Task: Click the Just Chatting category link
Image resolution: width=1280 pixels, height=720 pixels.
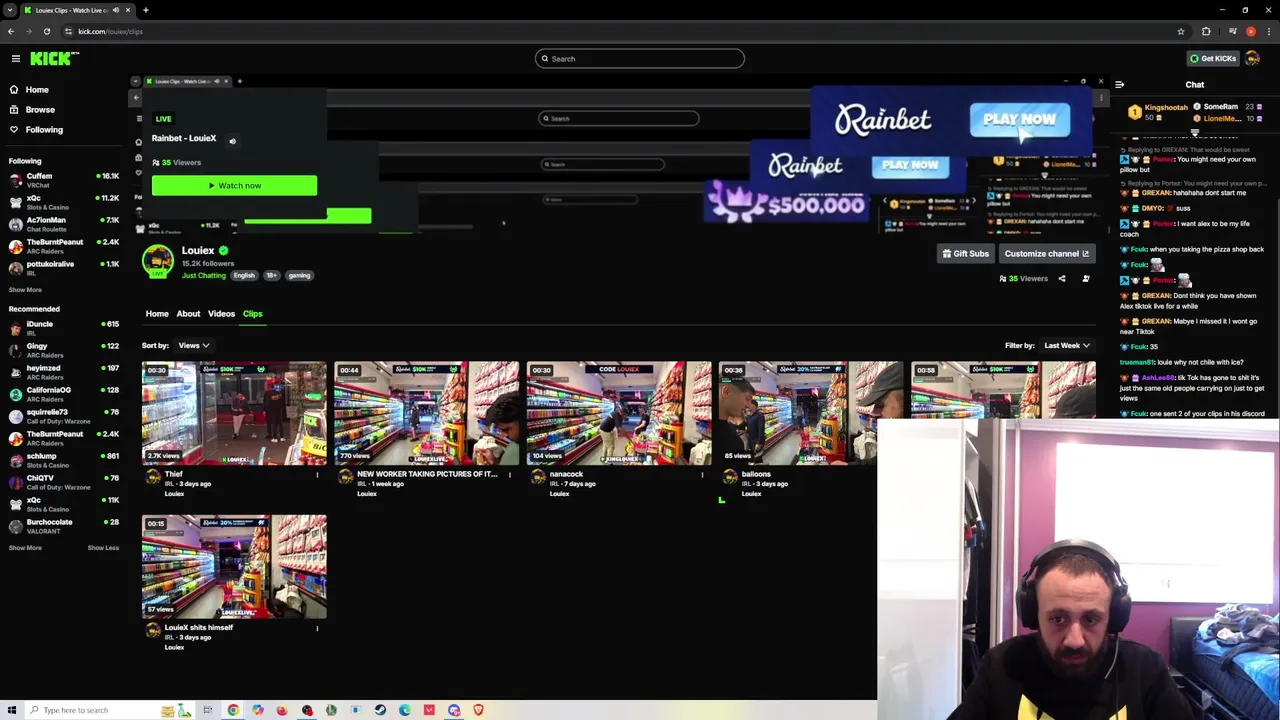Action: pyautogui.click(x=203, y=276)
